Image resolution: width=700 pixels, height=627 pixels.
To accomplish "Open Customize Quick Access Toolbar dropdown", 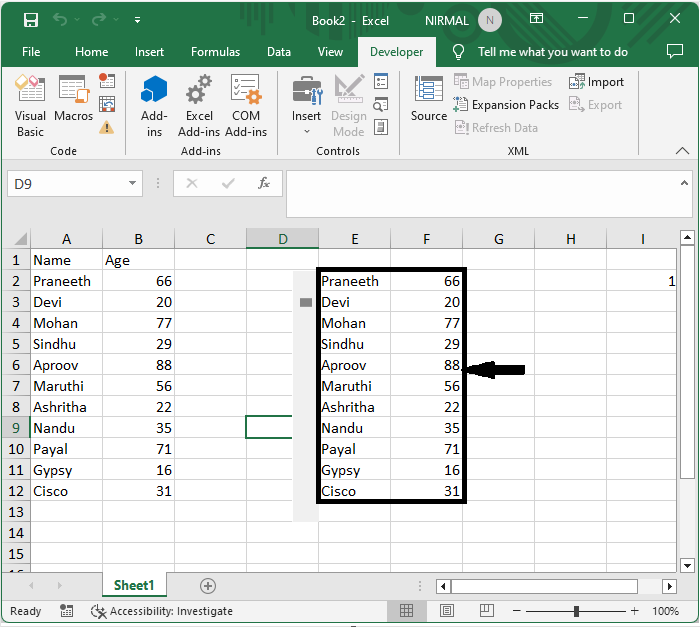I will pyautogui.click(x=138, y=20).
